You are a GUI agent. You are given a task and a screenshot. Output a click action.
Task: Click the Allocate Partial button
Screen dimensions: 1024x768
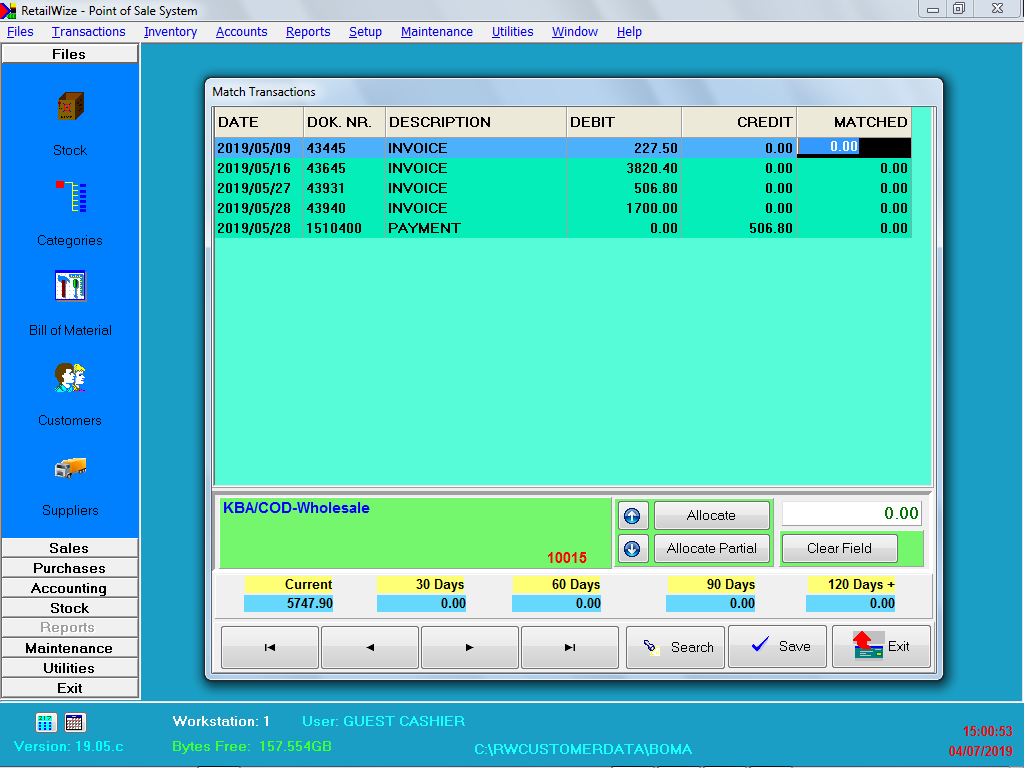point(711,548)
